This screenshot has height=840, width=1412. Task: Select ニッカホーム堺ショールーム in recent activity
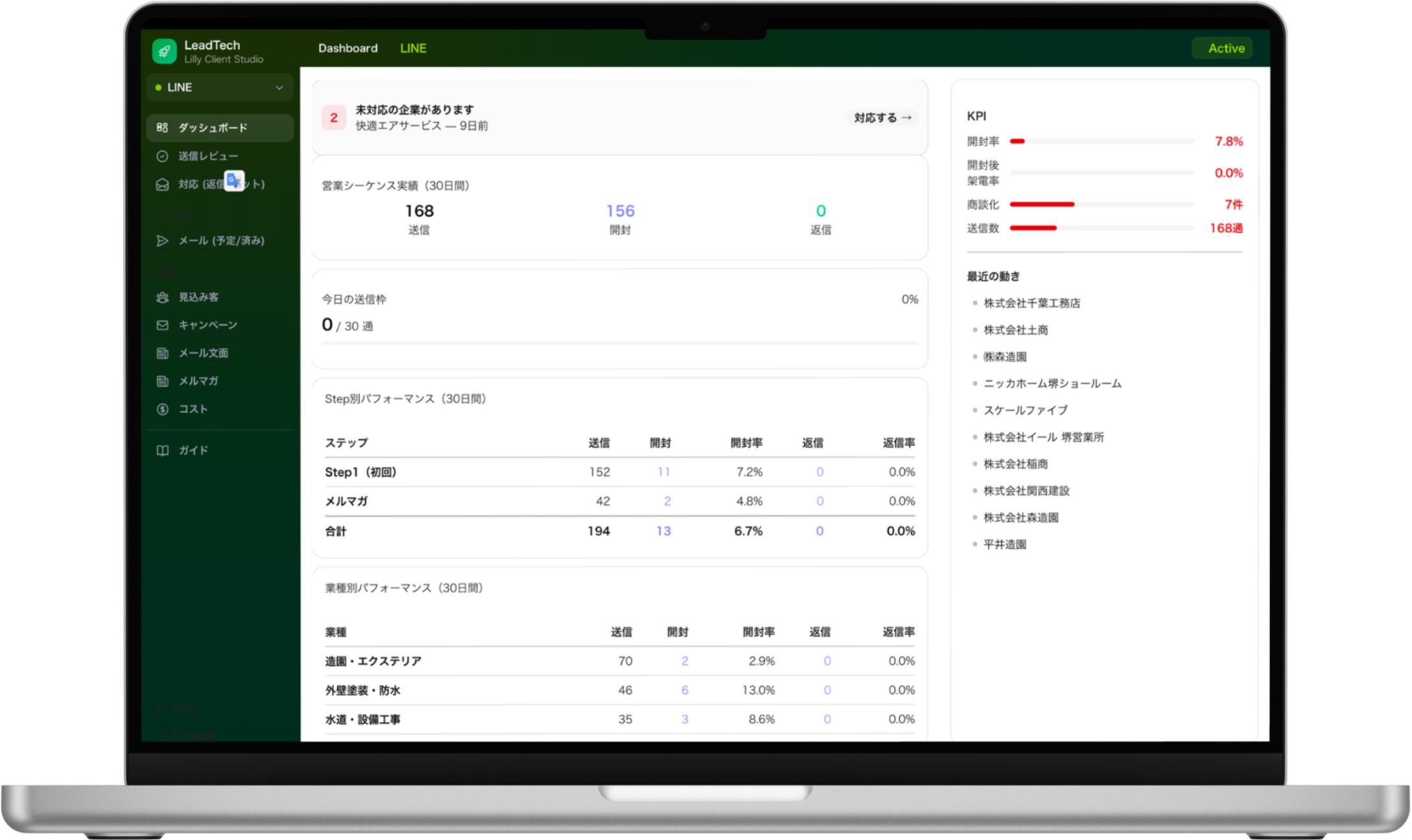(1052, 384)
